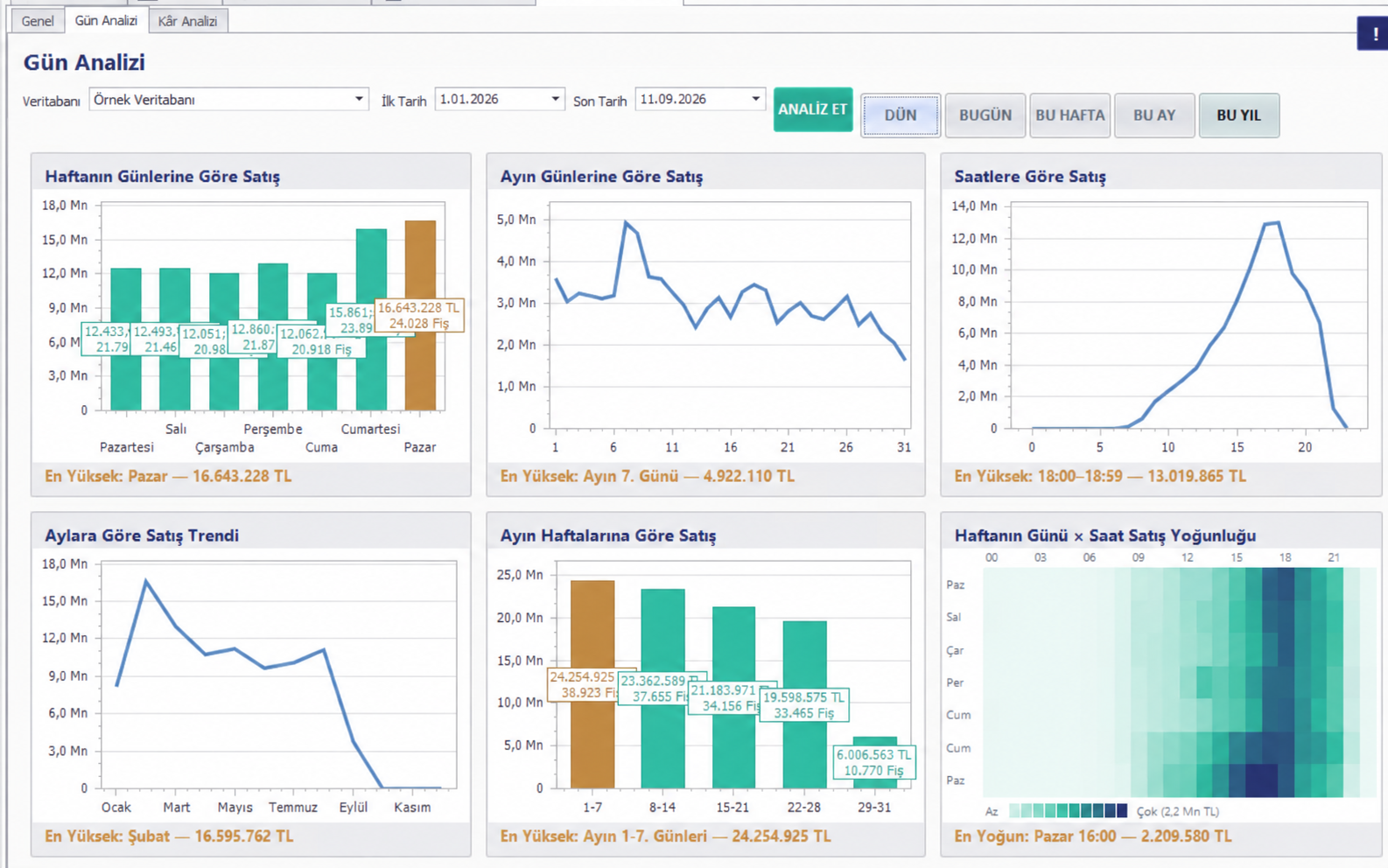The image size is (1388, 868).
Task: Click "Haftanın Günü × Saat Satış Yoğunluğu" title
Action: pos(1105,535)
